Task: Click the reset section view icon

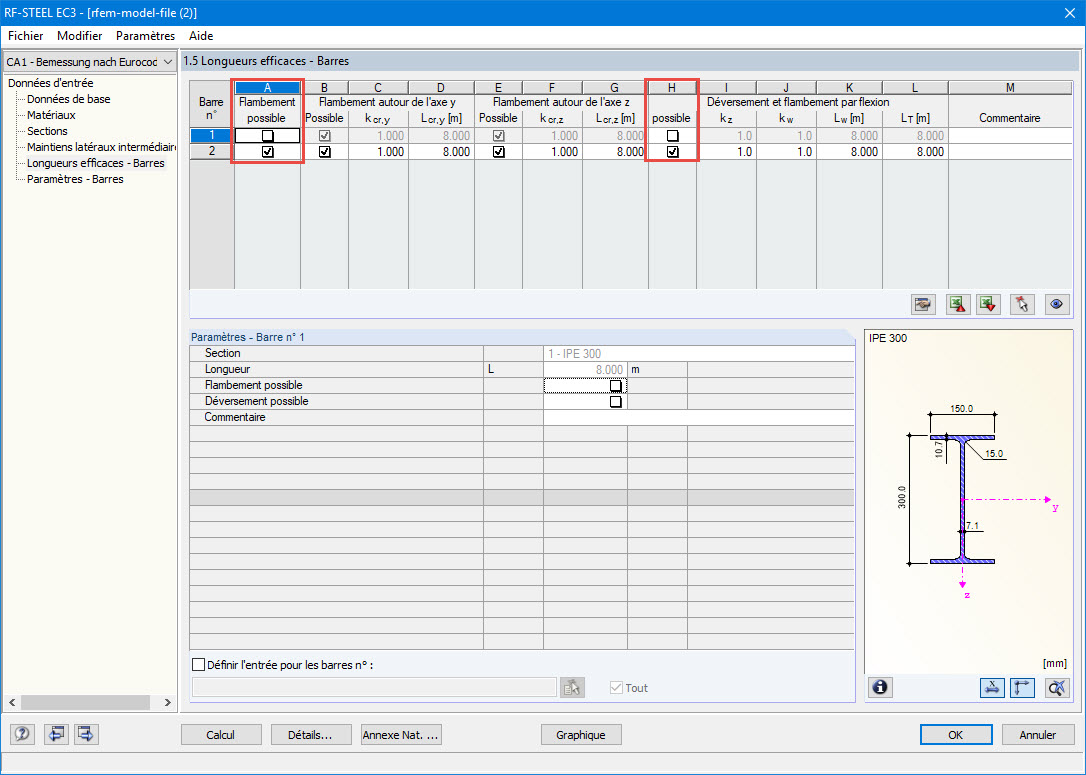Action: point(1057,687)
